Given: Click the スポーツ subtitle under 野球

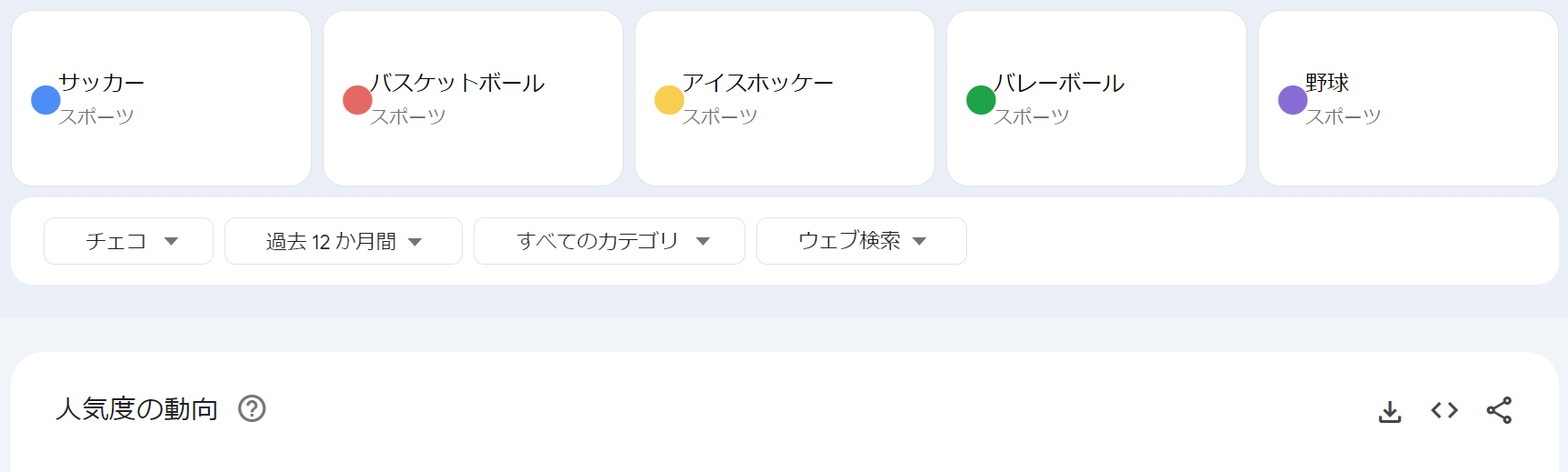Looking at the screenshot, I should tap(1343, 116).
